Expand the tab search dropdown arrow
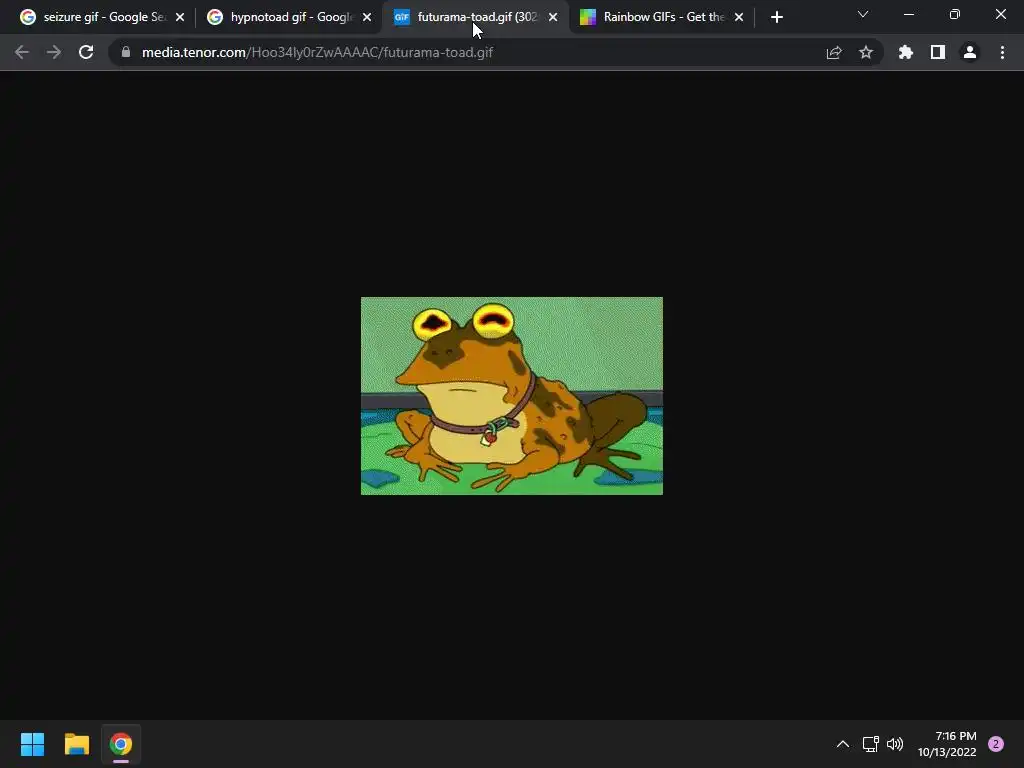This screenshot has width=1024, height=768. [863, 14]
